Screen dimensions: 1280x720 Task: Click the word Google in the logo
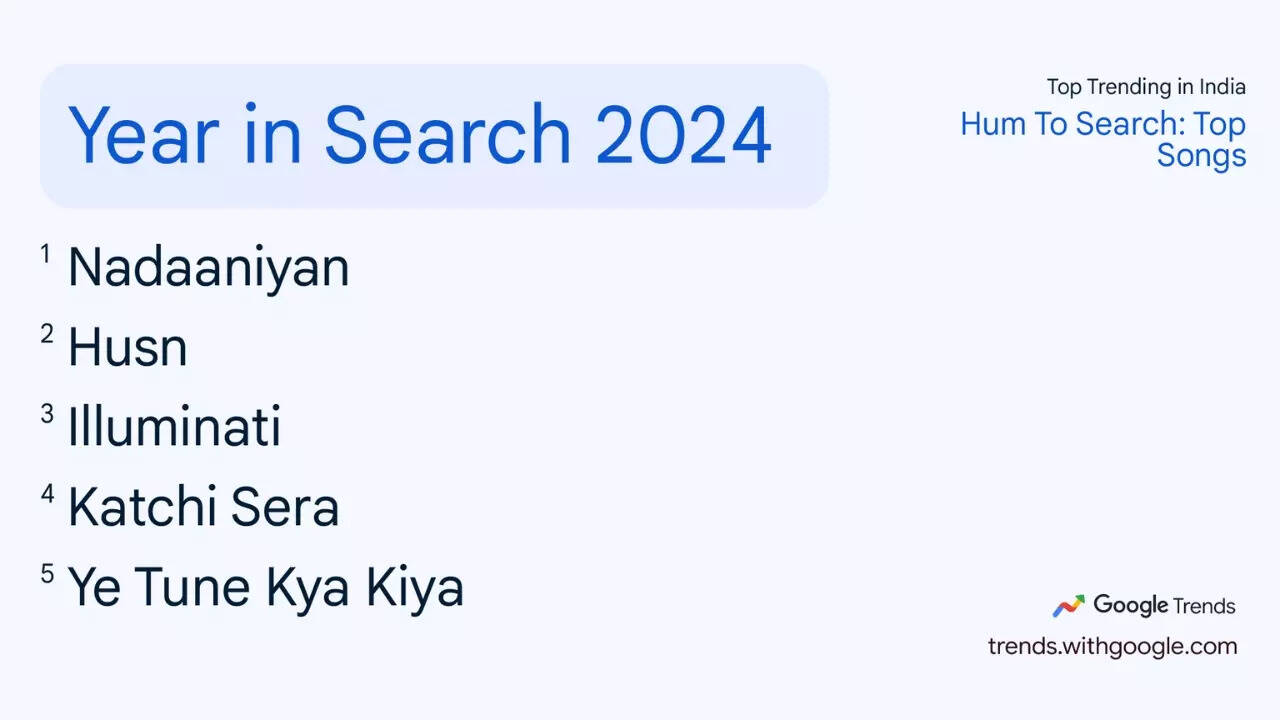coord(1130,605)
